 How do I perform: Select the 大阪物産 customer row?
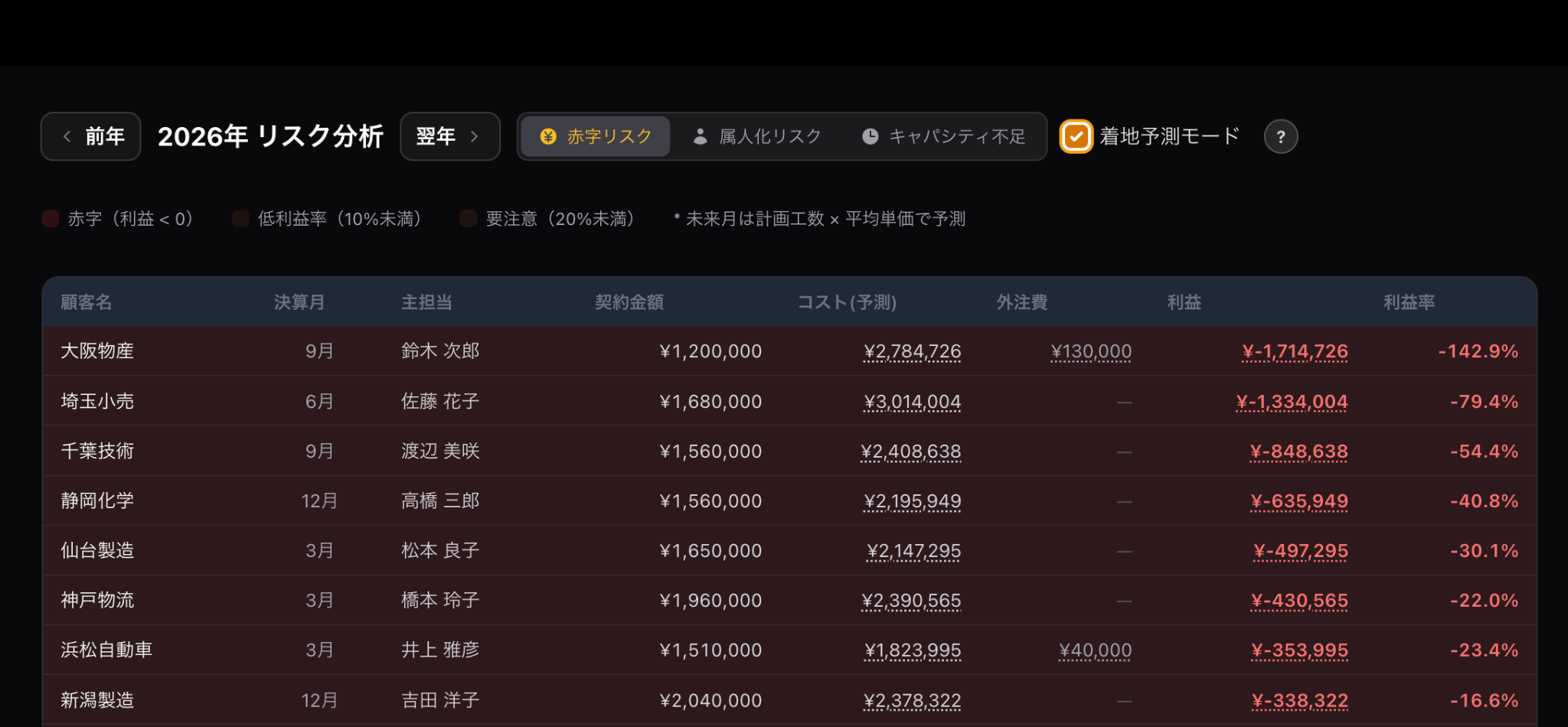point(789,351)
